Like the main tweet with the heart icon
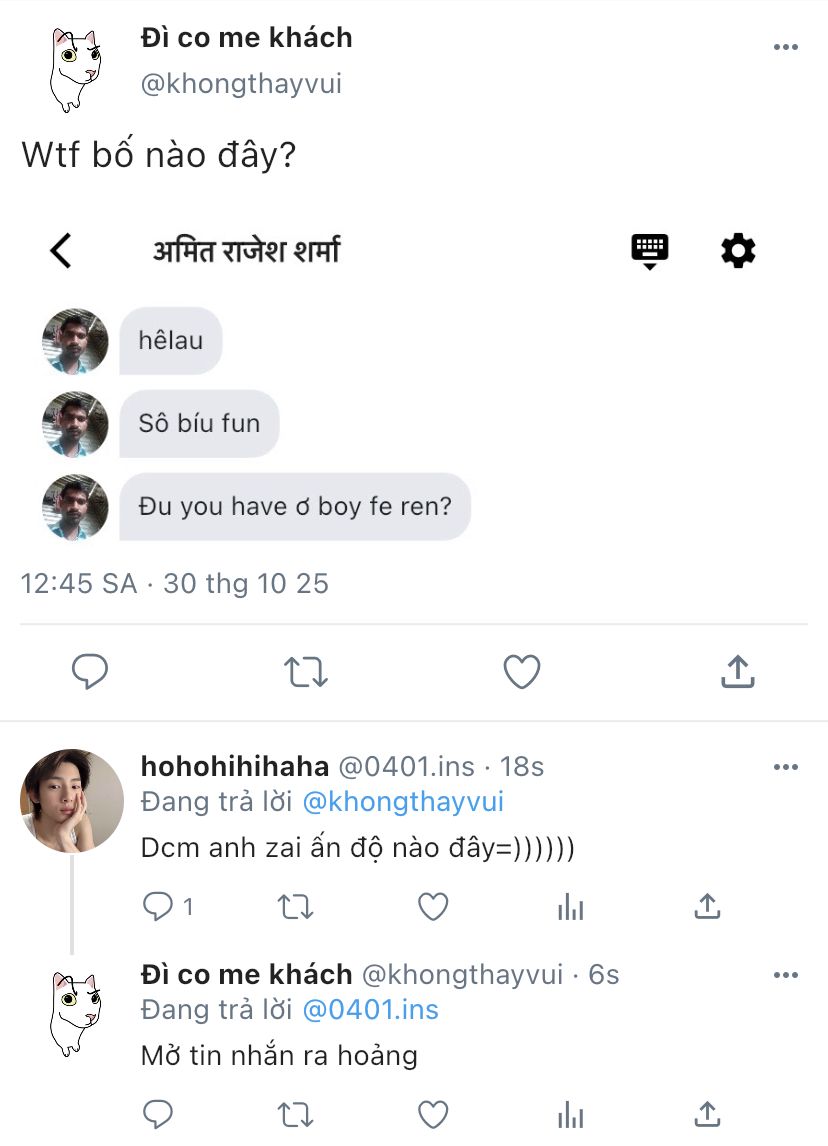828x1146 pixels. tap(521, 672)
